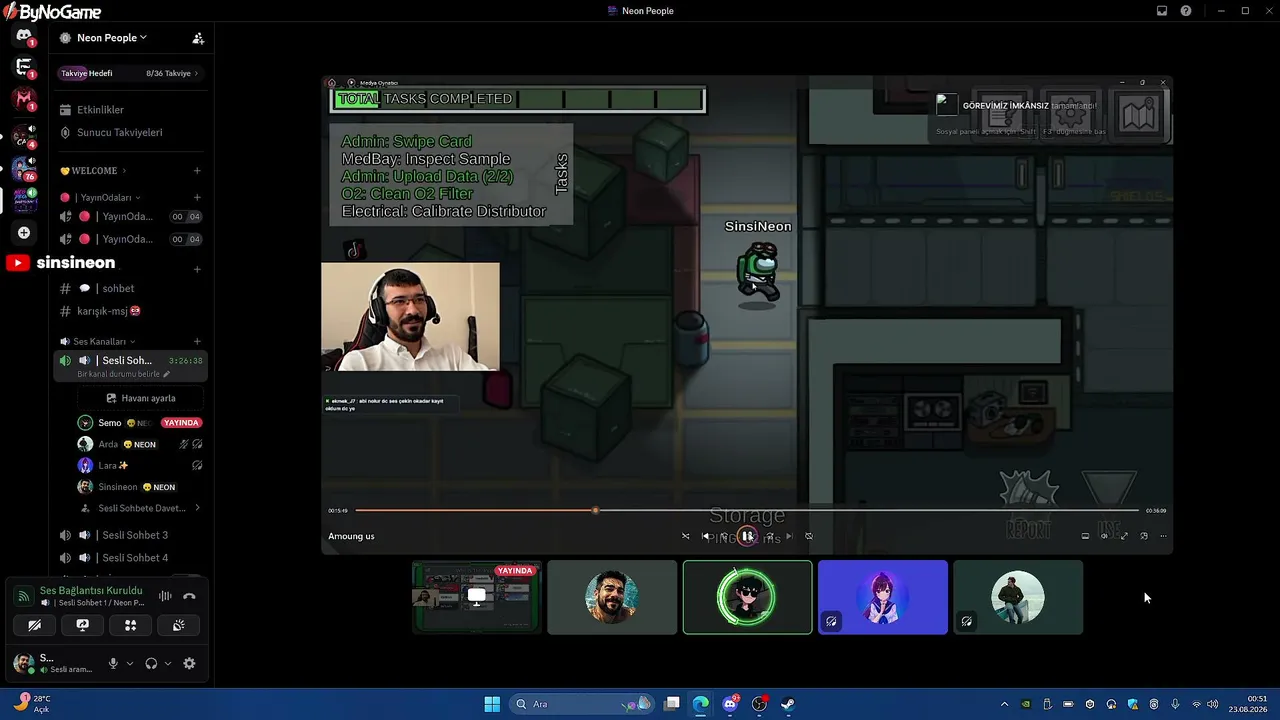Invite people to Neon People server
1280x720 pixels.
click(198, 38)
